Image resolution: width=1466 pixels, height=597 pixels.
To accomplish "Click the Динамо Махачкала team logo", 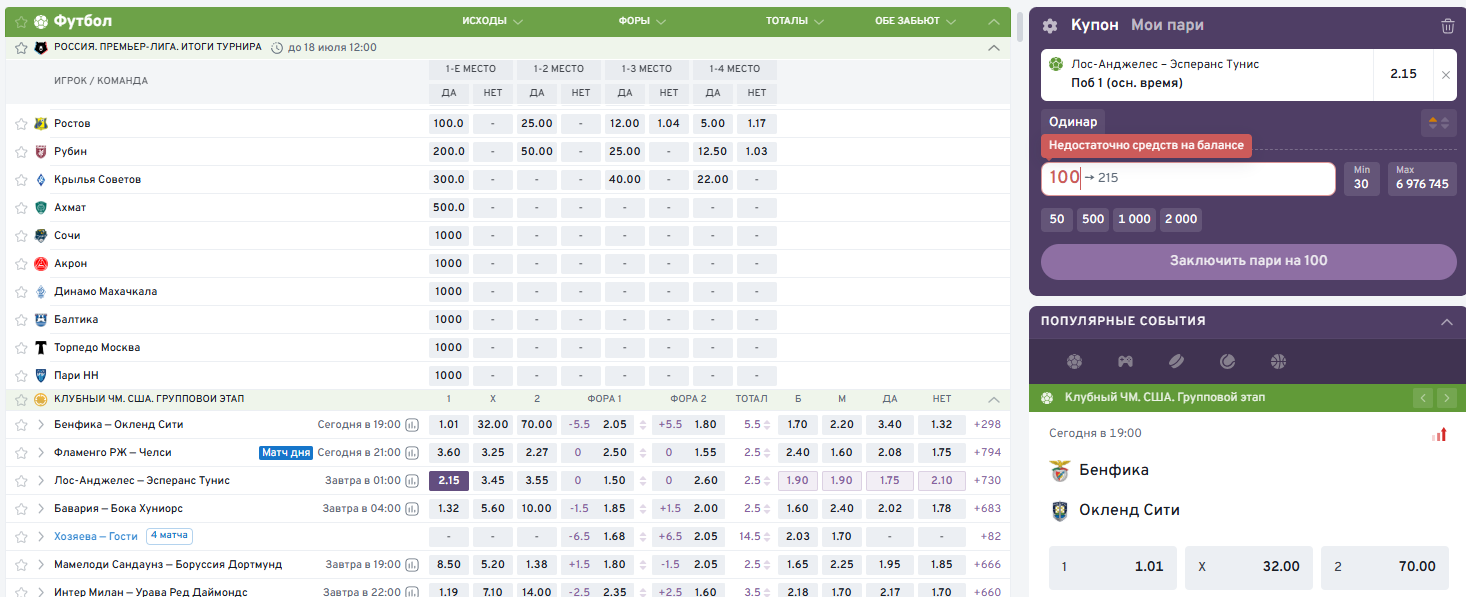I will 41,292.
